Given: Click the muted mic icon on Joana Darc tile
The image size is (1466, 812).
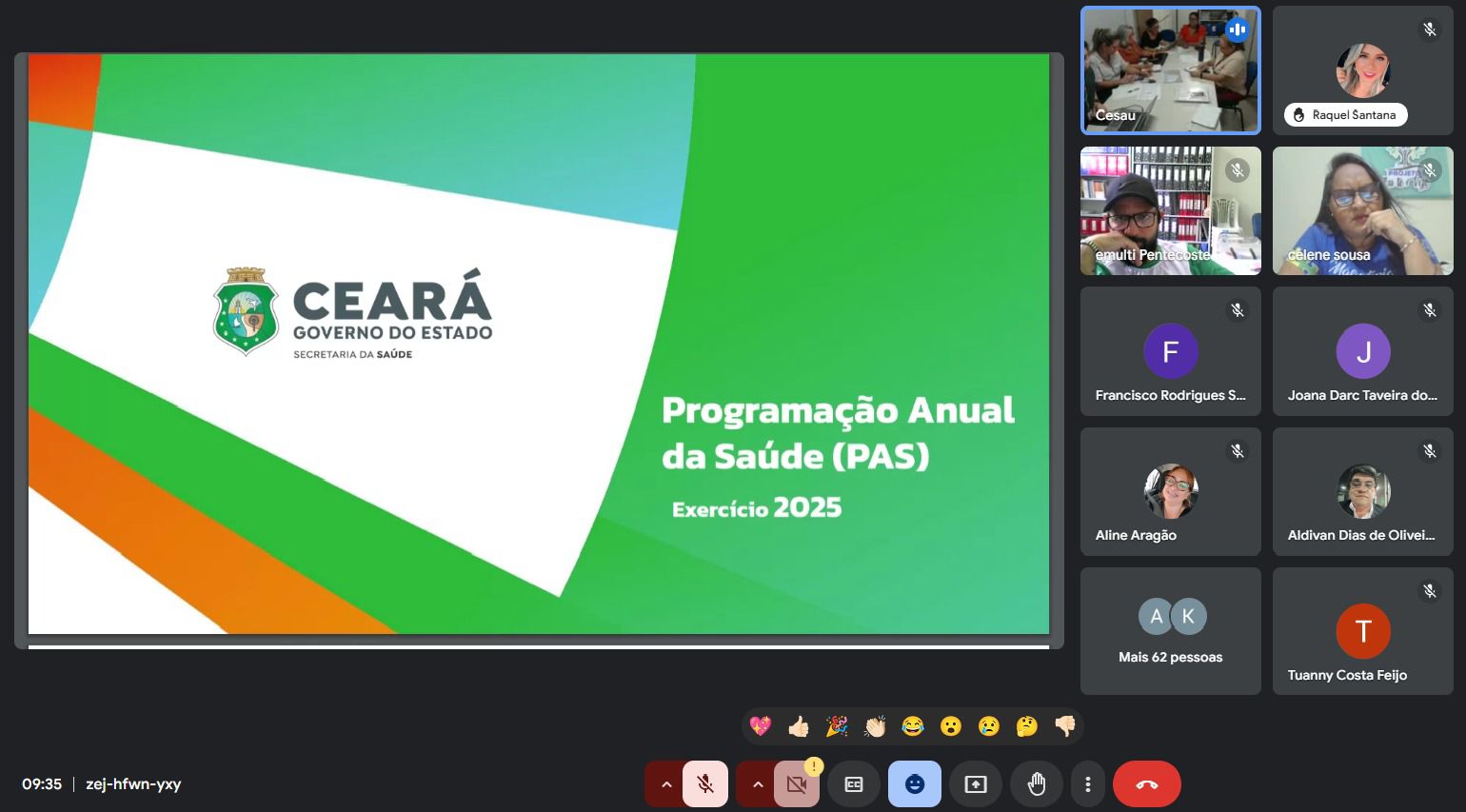Looking at the screenshot, I should tap(1429, 310).
